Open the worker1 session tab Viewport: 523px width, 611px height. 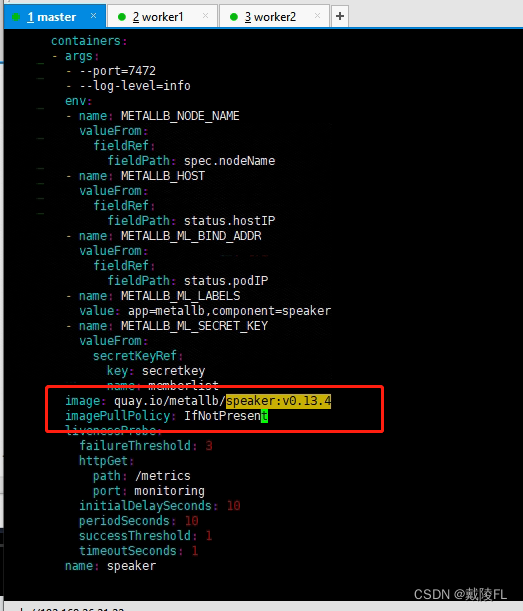pos(162,16)
